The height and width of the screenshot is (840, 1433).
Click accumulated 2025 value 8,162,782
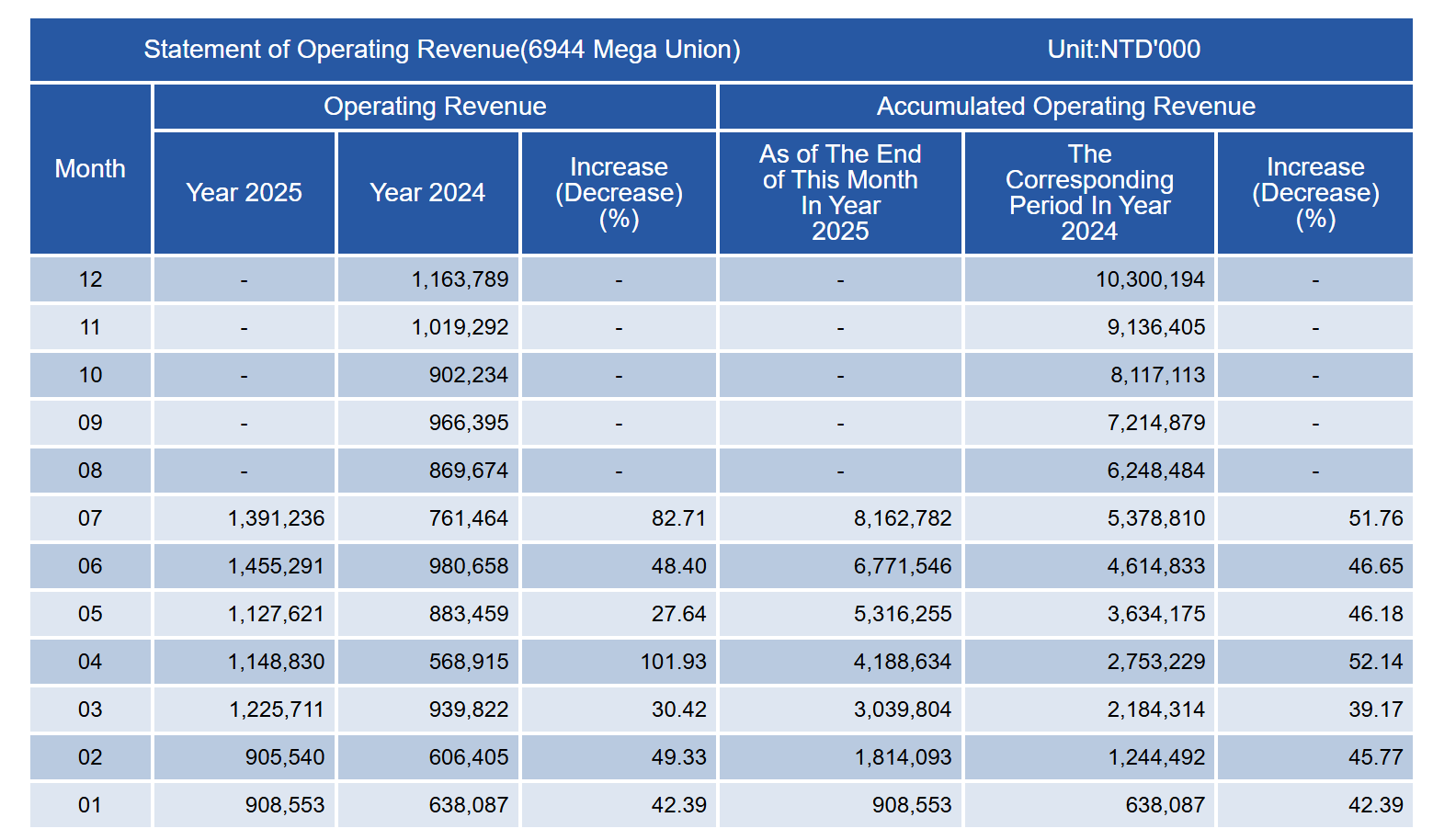click(903, 518)
